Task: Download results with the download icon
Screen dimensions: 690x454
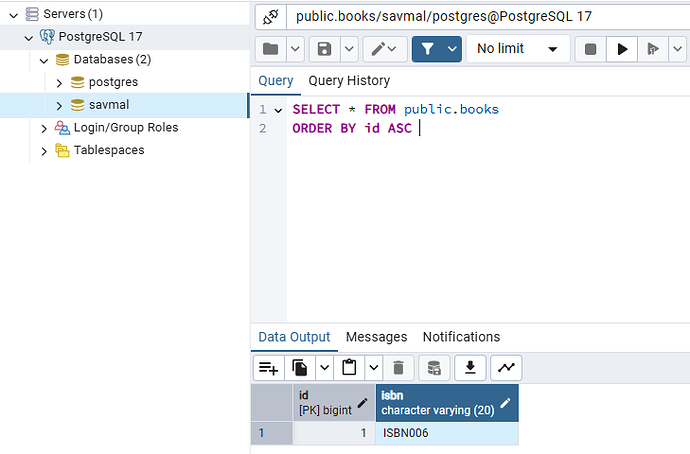Action: (470, 368)
